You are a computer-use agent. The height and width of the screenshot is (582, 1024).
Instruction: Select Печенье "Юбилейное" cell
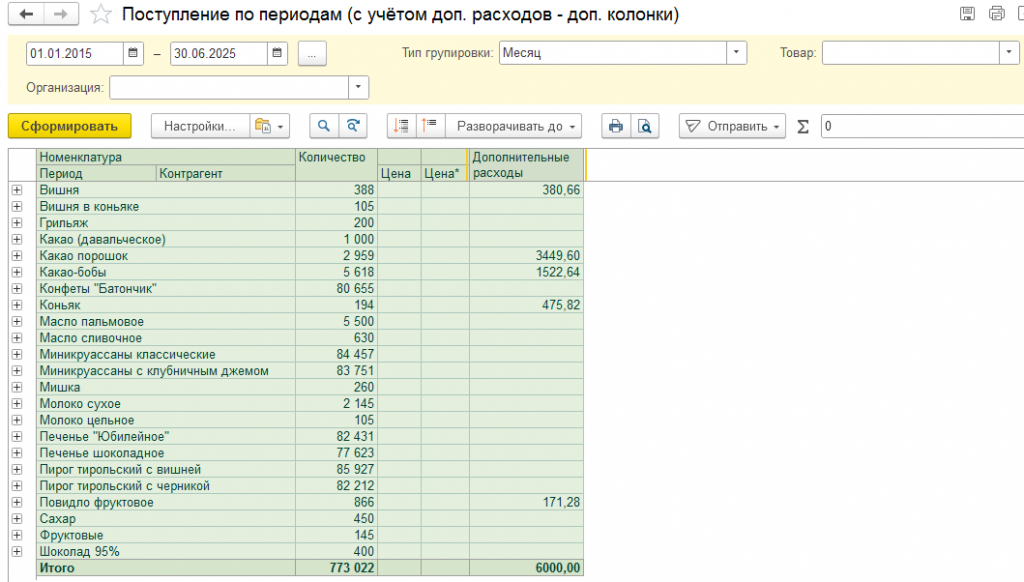click(x=166, y=436)
